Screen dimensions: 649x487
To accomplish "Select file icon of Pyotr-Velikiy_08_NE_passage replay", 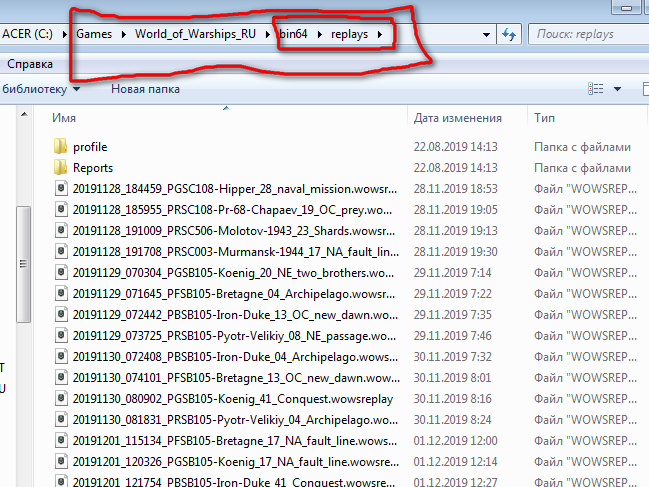I will click(x=61, y=335).
